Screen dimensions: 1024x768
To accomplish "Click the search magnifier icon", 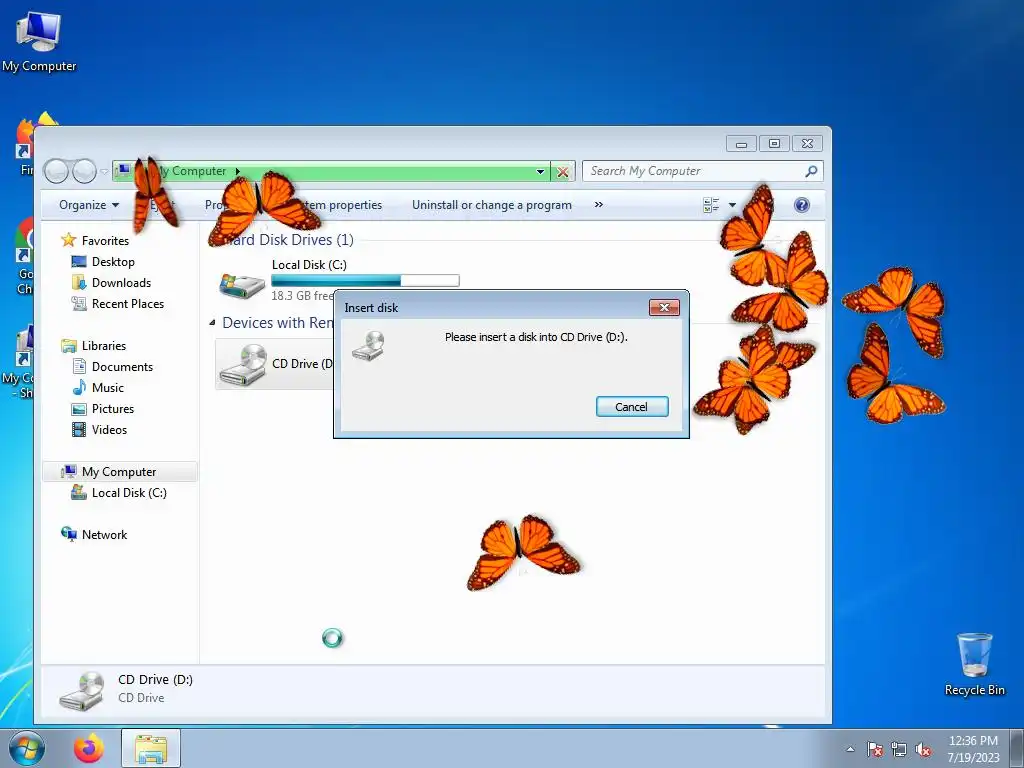I will 811,171.
